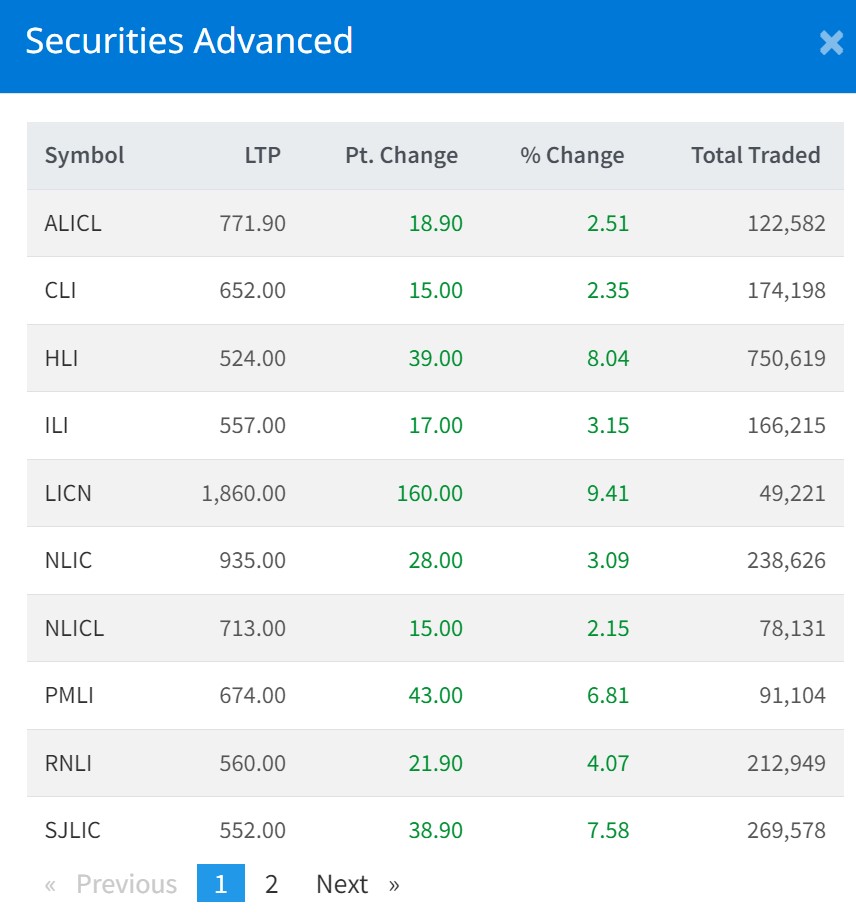Image resolution: width=856 pixels, height=923 pixels.
Task: Open the LICN security row
Action: tap(68, 493)
